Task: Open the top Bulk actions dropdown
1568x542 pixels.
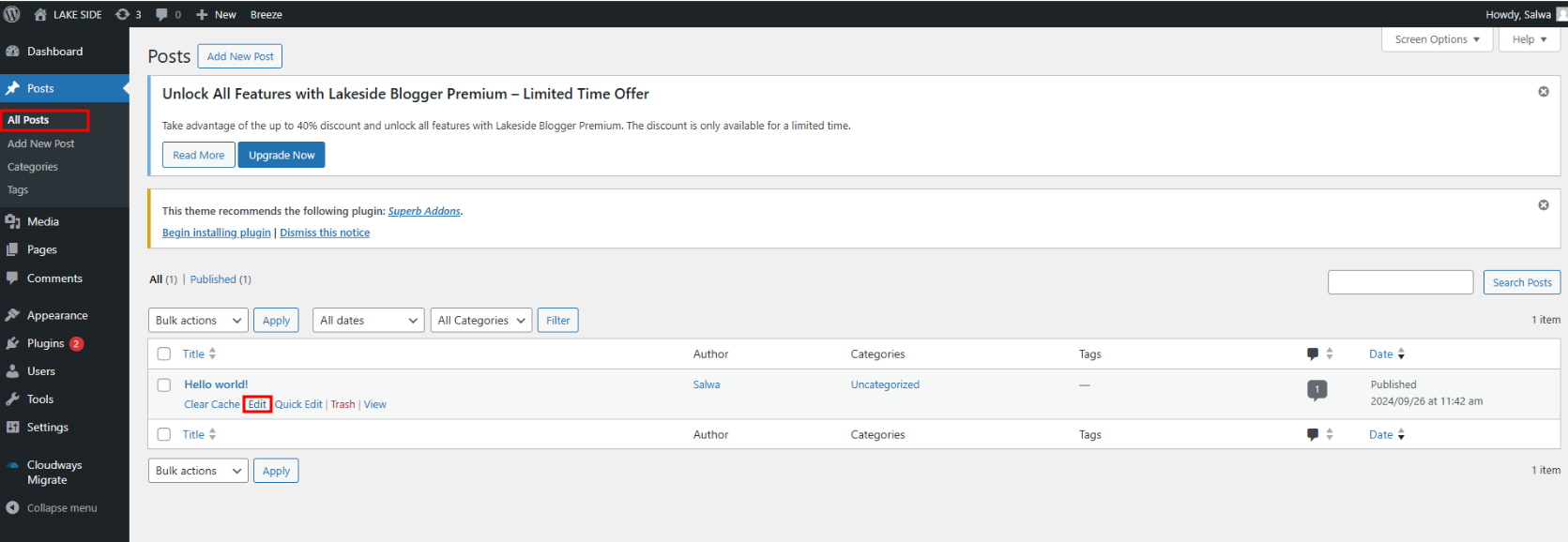Action: pos(198,321)
